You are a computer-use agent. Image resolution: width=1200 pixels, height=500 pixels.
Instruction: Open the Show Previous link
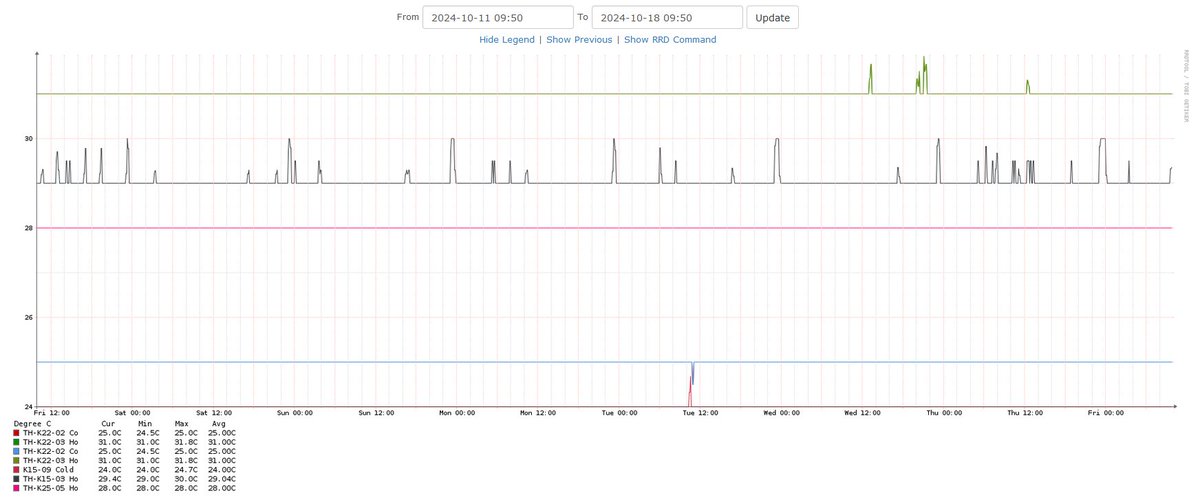click(x=579, y=40)
